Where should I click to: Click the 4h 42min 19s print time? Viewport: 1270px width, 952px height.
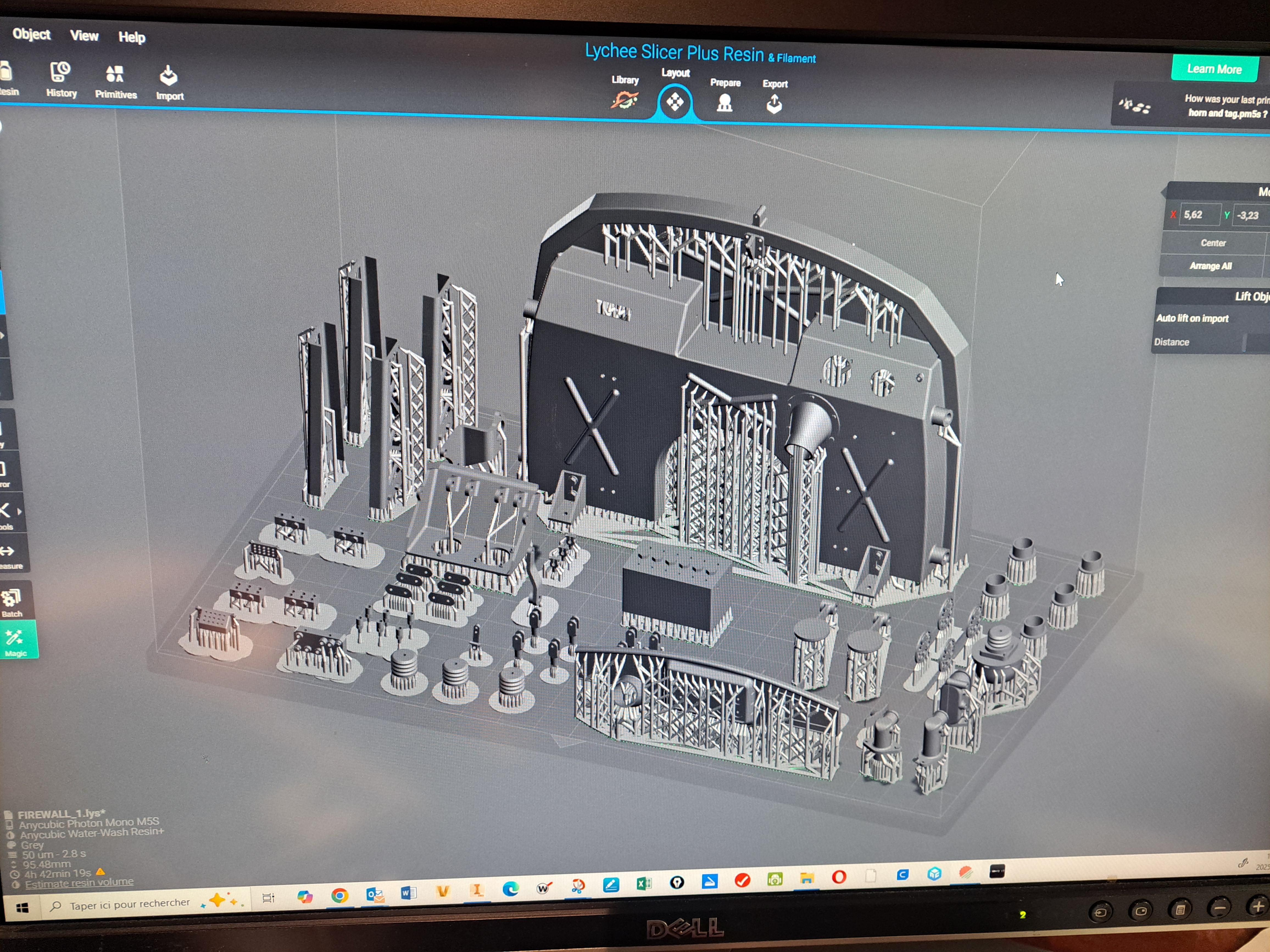[x=57, y=873]
